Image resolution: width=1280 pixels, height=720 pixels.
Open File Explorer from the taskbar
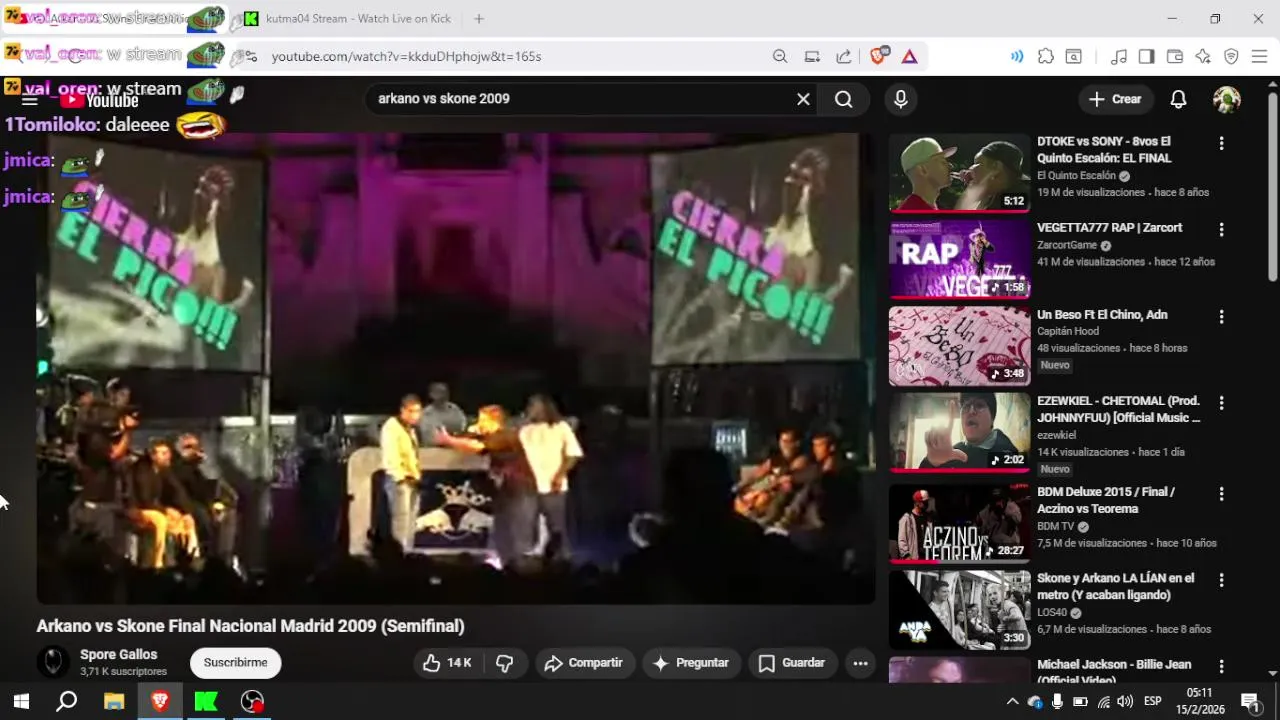(x=113, y=701)
